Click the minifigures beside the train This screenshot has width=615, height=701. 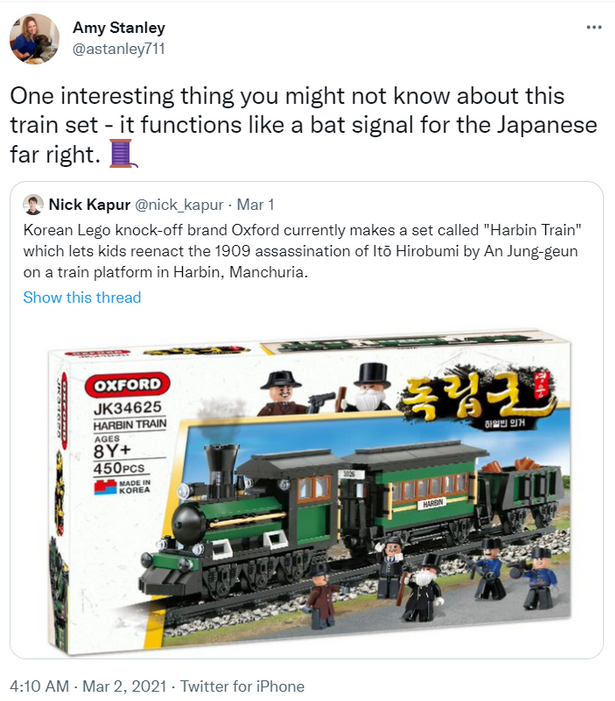(434, 579)
